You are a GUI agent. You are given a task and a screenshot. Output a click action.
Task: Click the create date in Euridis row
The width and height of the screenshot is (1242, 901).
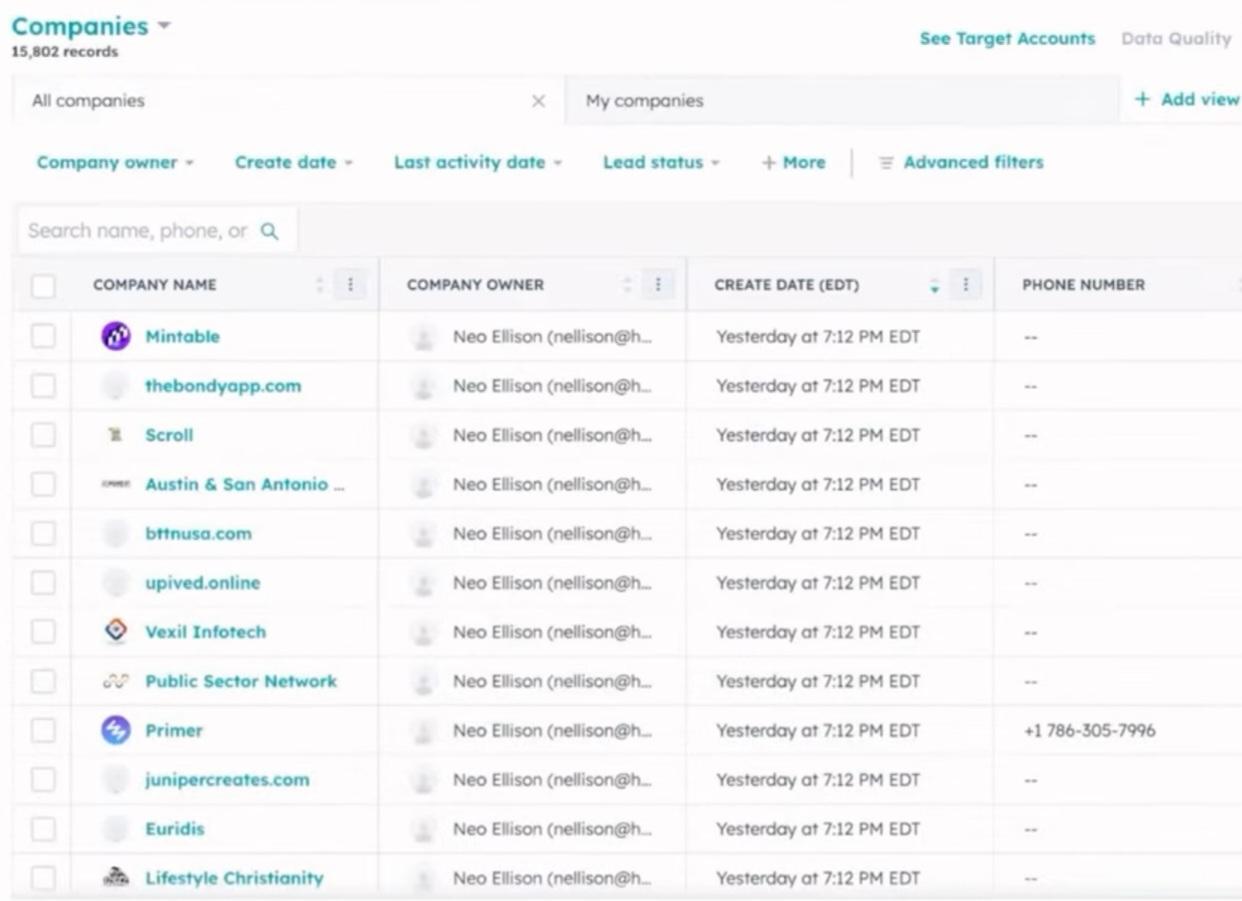(x=818, y=828)
